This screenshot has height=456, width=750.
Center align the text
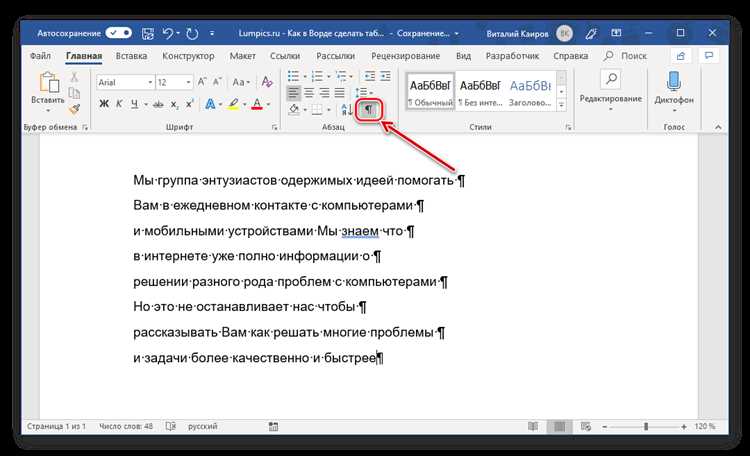tap(309, 93)
